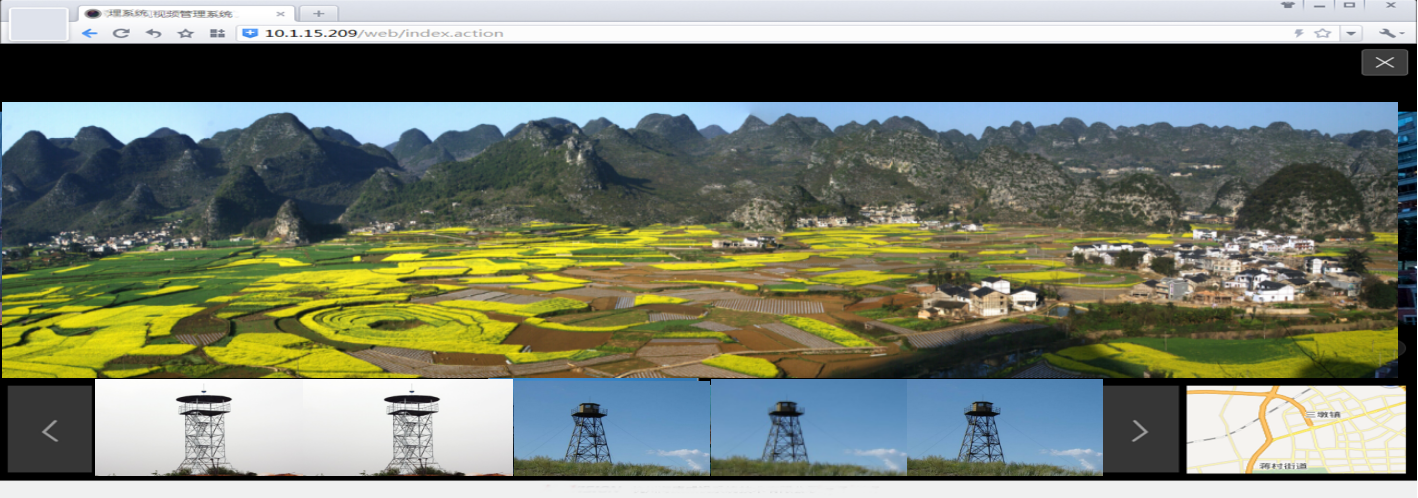Go back using the browser back arrow
1418x498 pixels.
tap(89, 33)
